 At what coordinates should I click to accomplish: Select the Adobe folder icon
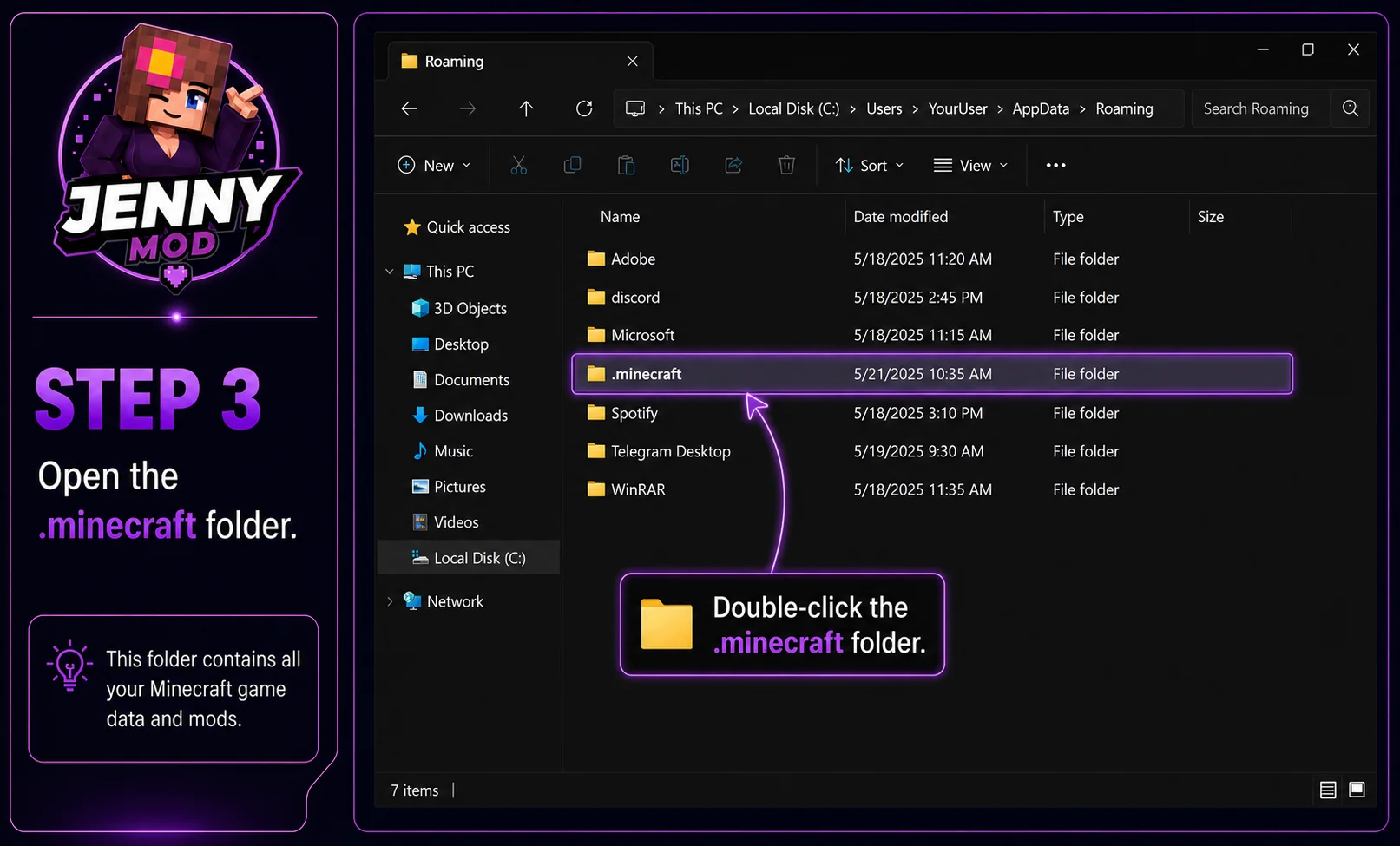point(596,259)
